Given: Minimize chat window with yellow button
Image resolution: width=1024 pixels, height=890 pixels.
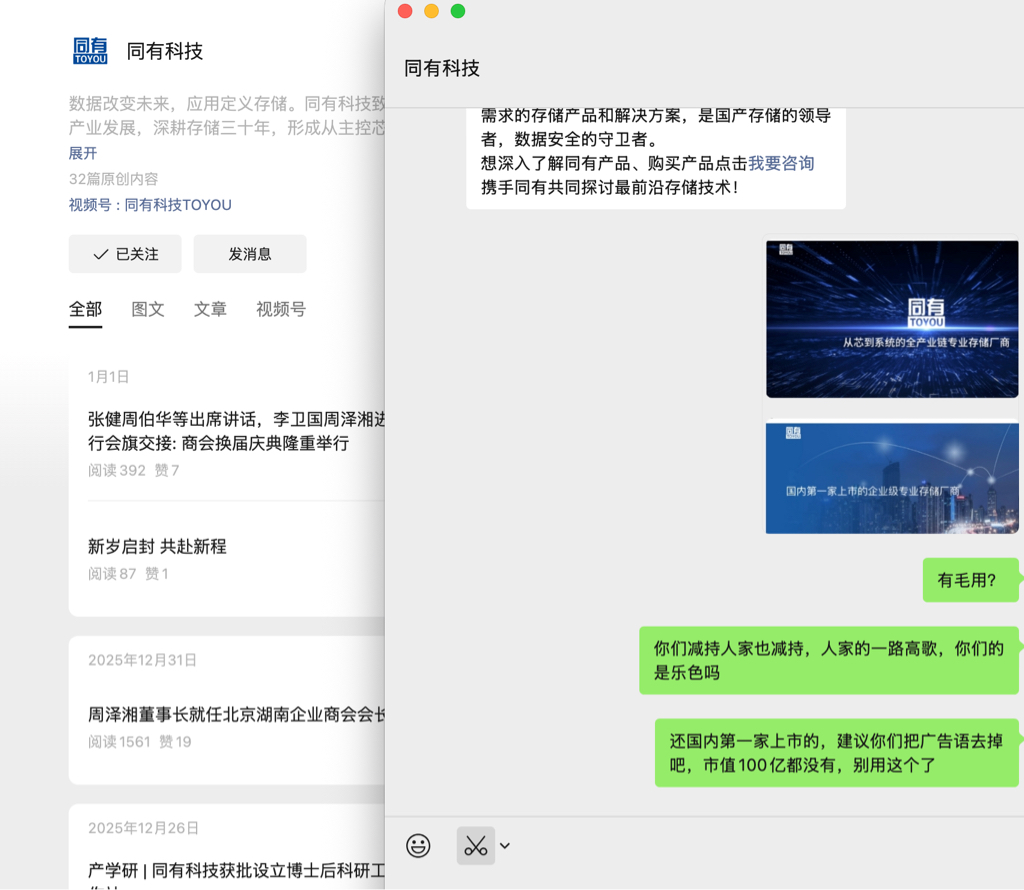Looking at the screenshot, I should [x=432, y=11].
